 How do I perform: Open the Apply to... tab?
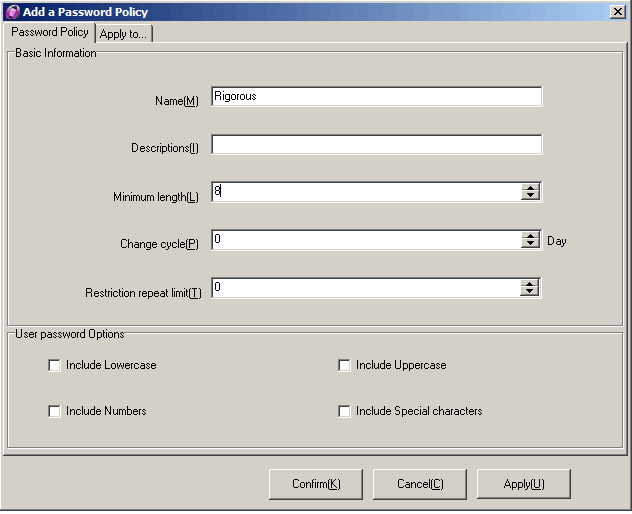[123, 33]
